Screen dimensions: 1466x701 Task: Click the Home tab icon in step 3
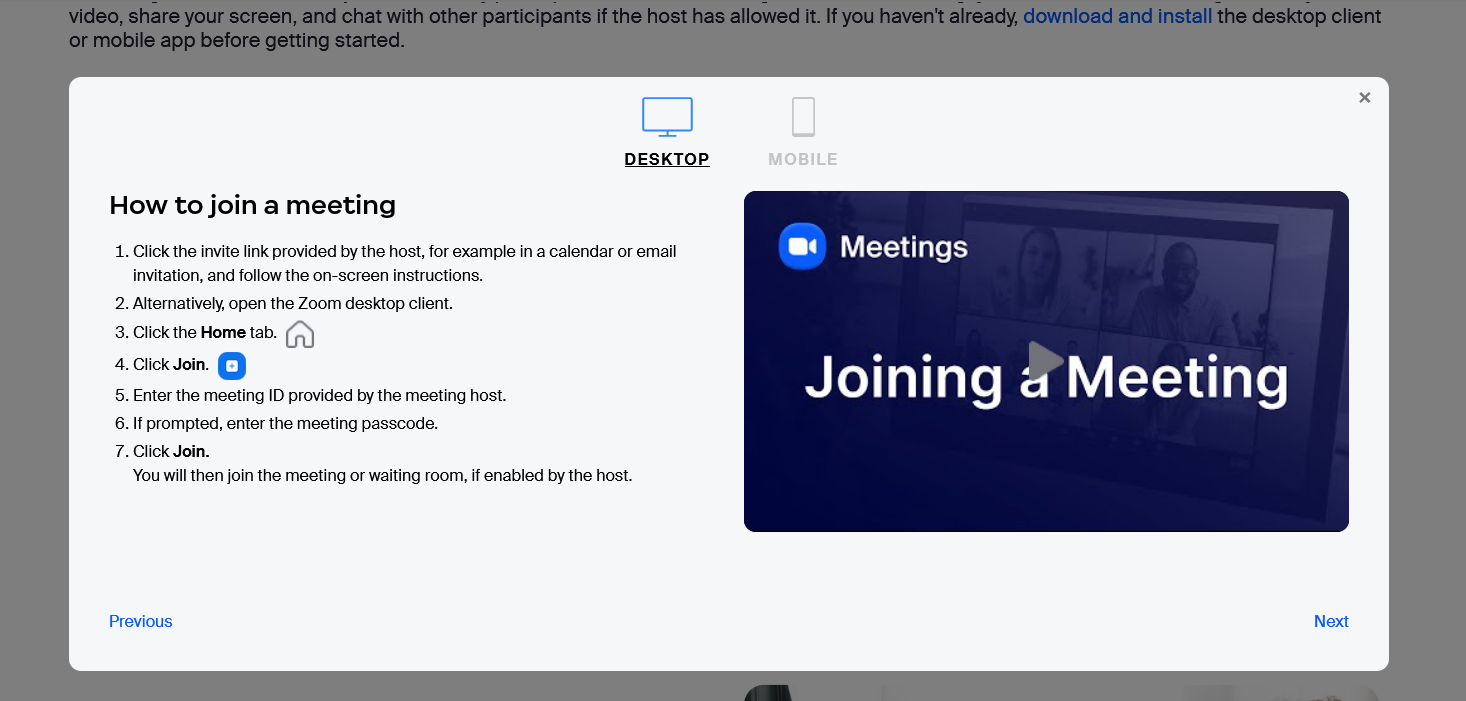tap(299, 331)
